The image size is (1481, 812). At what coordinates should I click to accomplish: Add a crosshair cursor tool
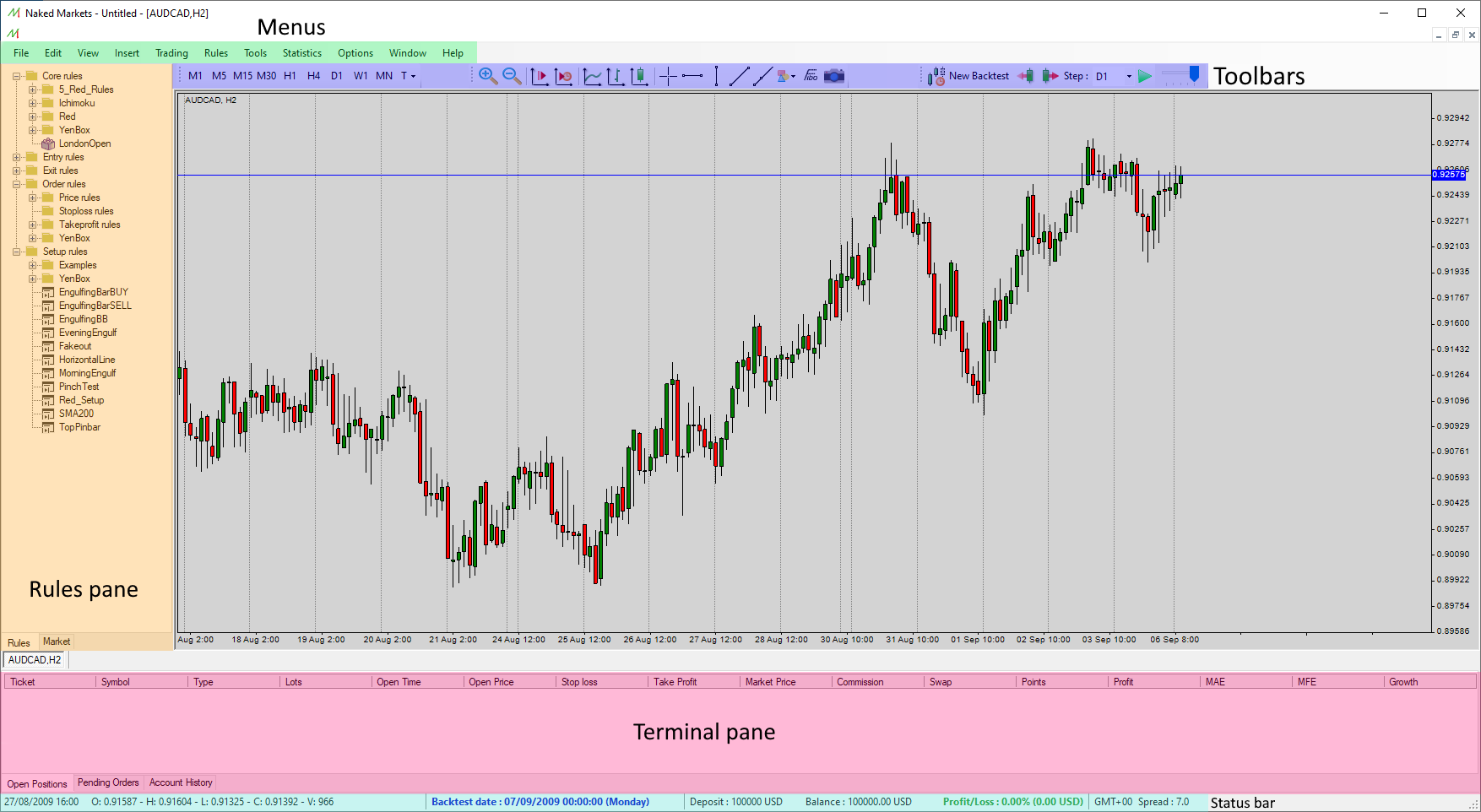tap(668, 76)
